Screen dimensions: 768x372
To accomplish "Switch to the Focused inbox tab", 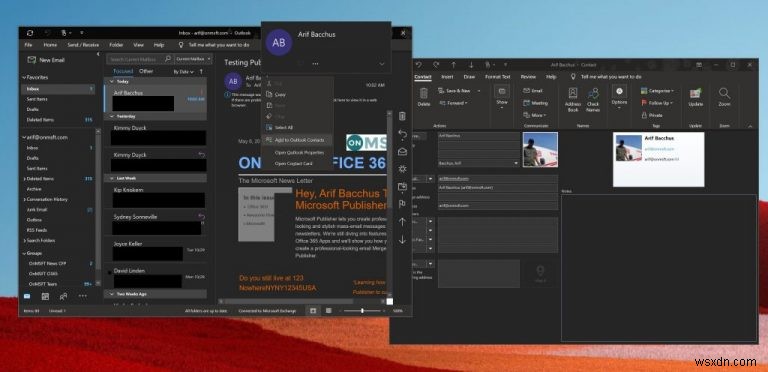I will coord(123,71).
